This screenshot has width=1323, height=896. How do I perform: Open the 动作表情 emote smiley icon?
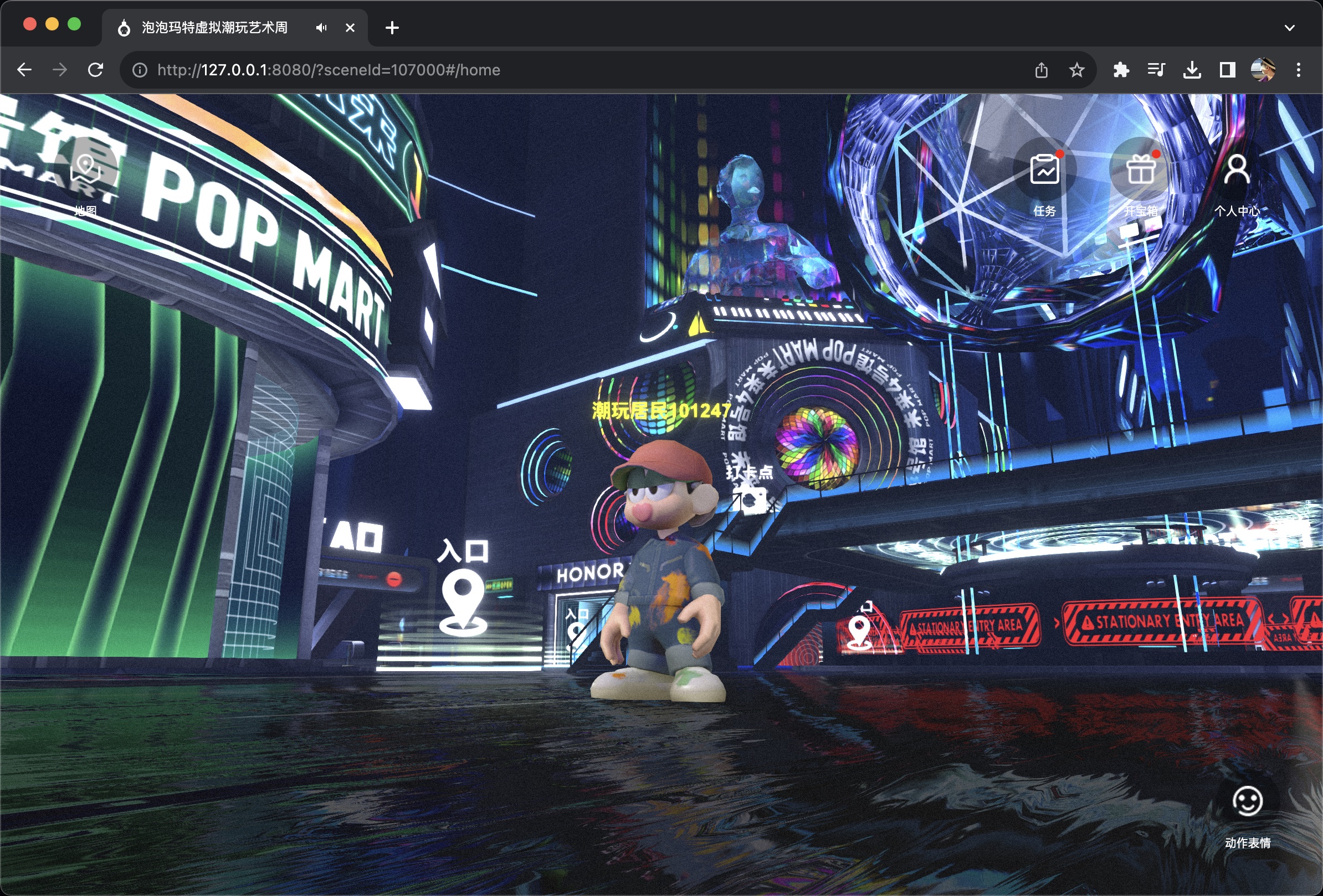[x=1247, y=801]
